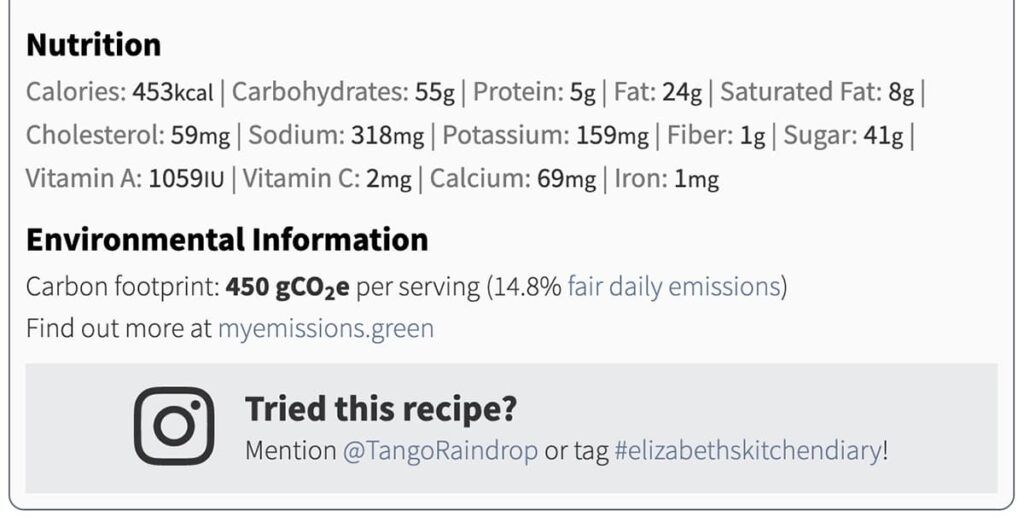The image size is (1024, 522).
Task: Follow the #elizabethskitchendiary hashtag link
Action: pyautogui.click(x=748, y=451)
